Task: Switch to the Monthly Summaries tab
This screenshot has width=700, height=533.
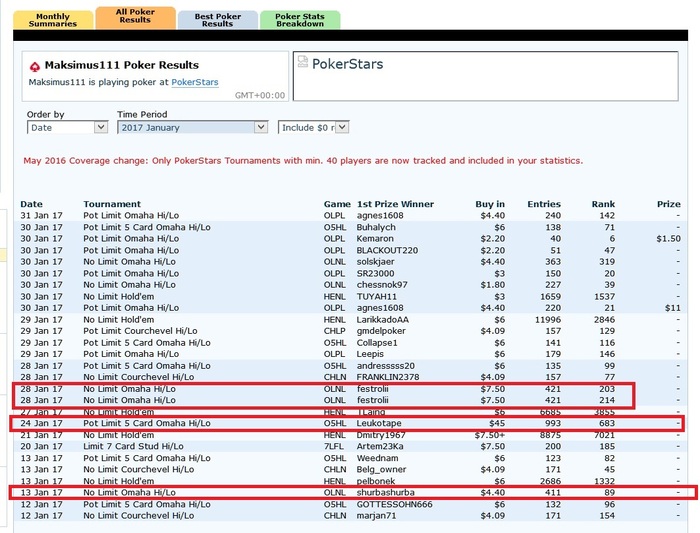Action: 53,19
